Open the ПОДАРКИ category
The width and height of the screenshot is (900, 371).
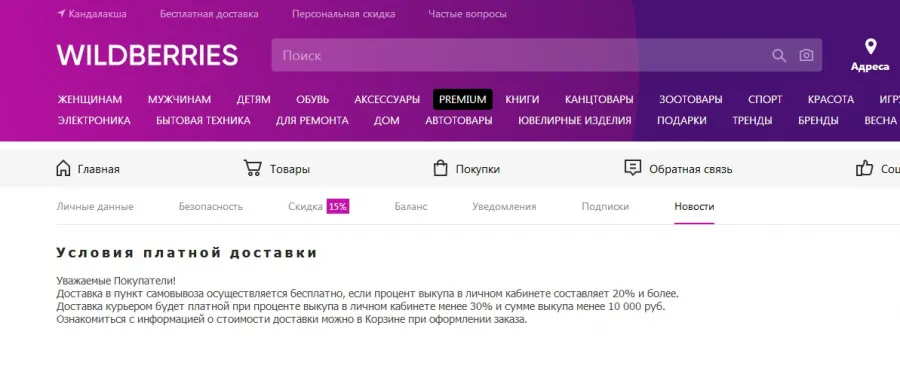[682, 121]
